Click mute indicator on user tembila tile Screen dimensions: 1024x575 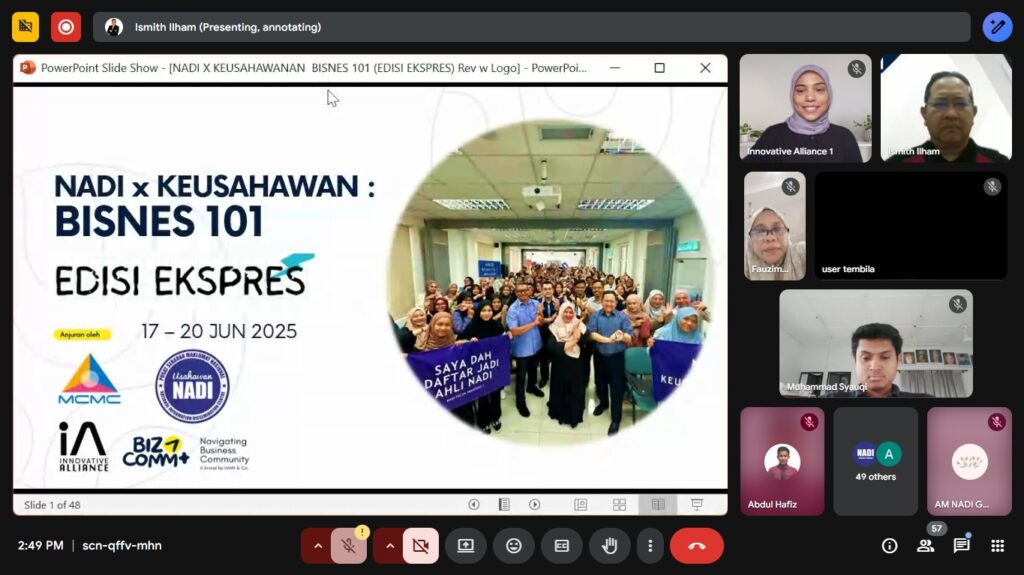pos(992,187)
